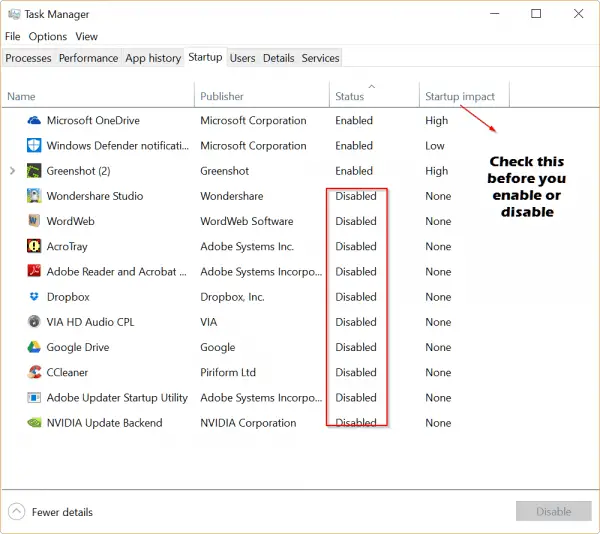This screenshot has height=534, width=600.
Task: Click Disabled status of Google Drive
Action: tap(356, 347)
